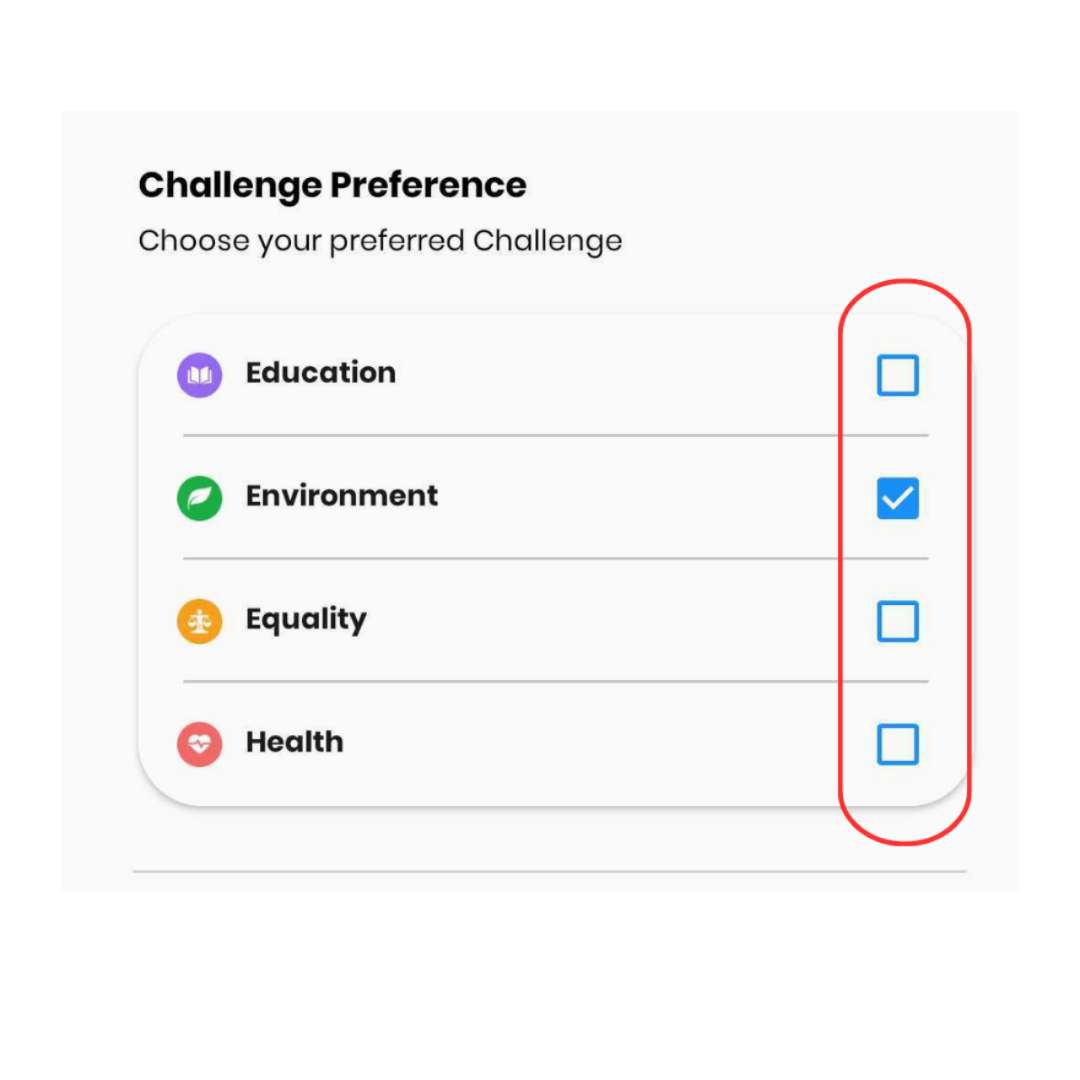
Task: Enable the Education checkbox
Action: [x=897, y=375]
